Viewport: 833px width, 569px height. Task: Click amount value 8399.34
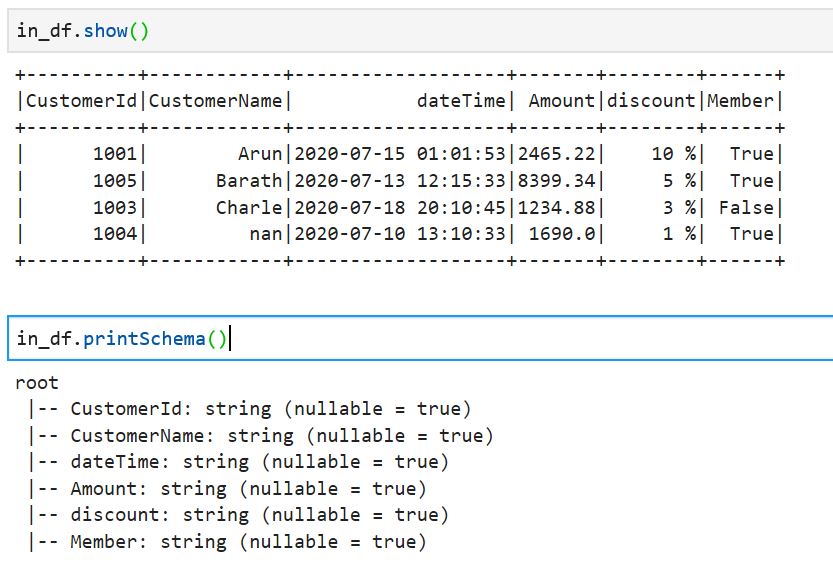[x=556, y=181]
